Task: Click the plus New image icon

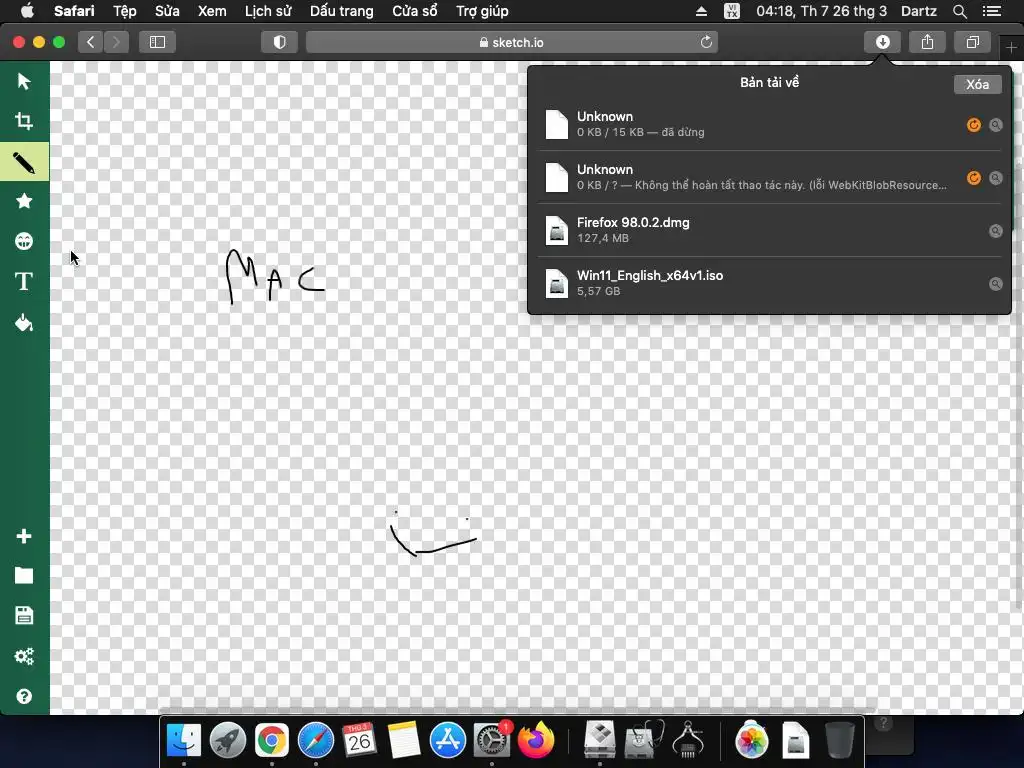Action: [24, 536]
